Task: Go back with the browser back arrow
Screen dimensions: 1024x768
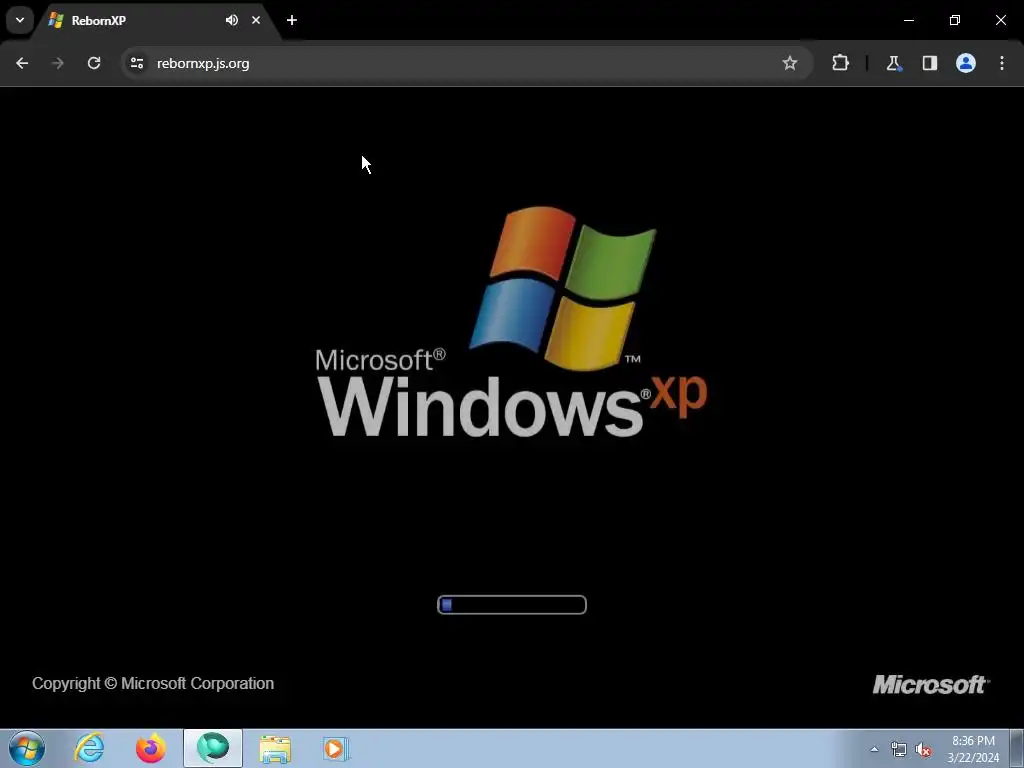Action: [22, 63]
